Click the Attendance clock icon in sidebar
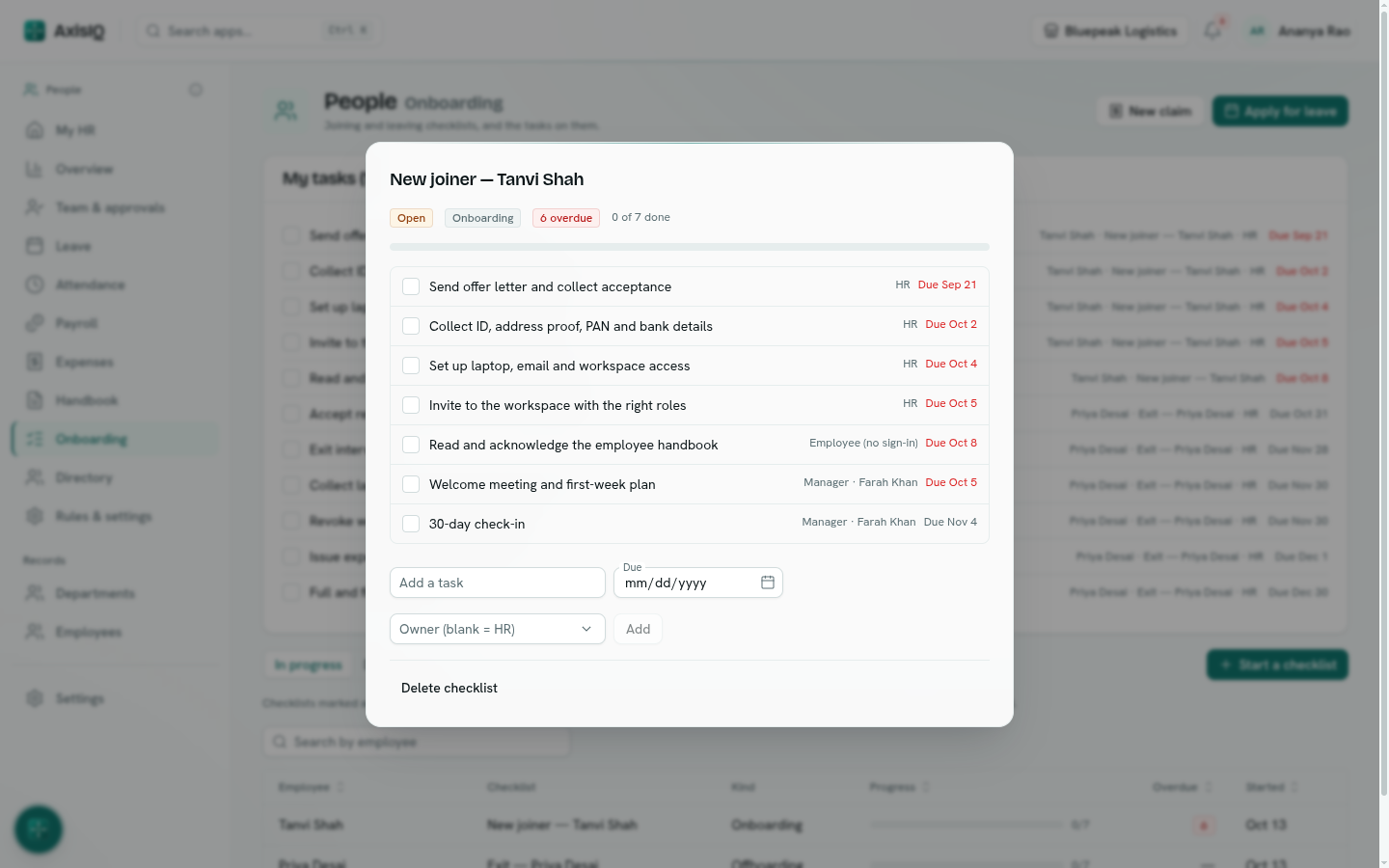This screenshot has height=868, width=1389. pos(35,285)
